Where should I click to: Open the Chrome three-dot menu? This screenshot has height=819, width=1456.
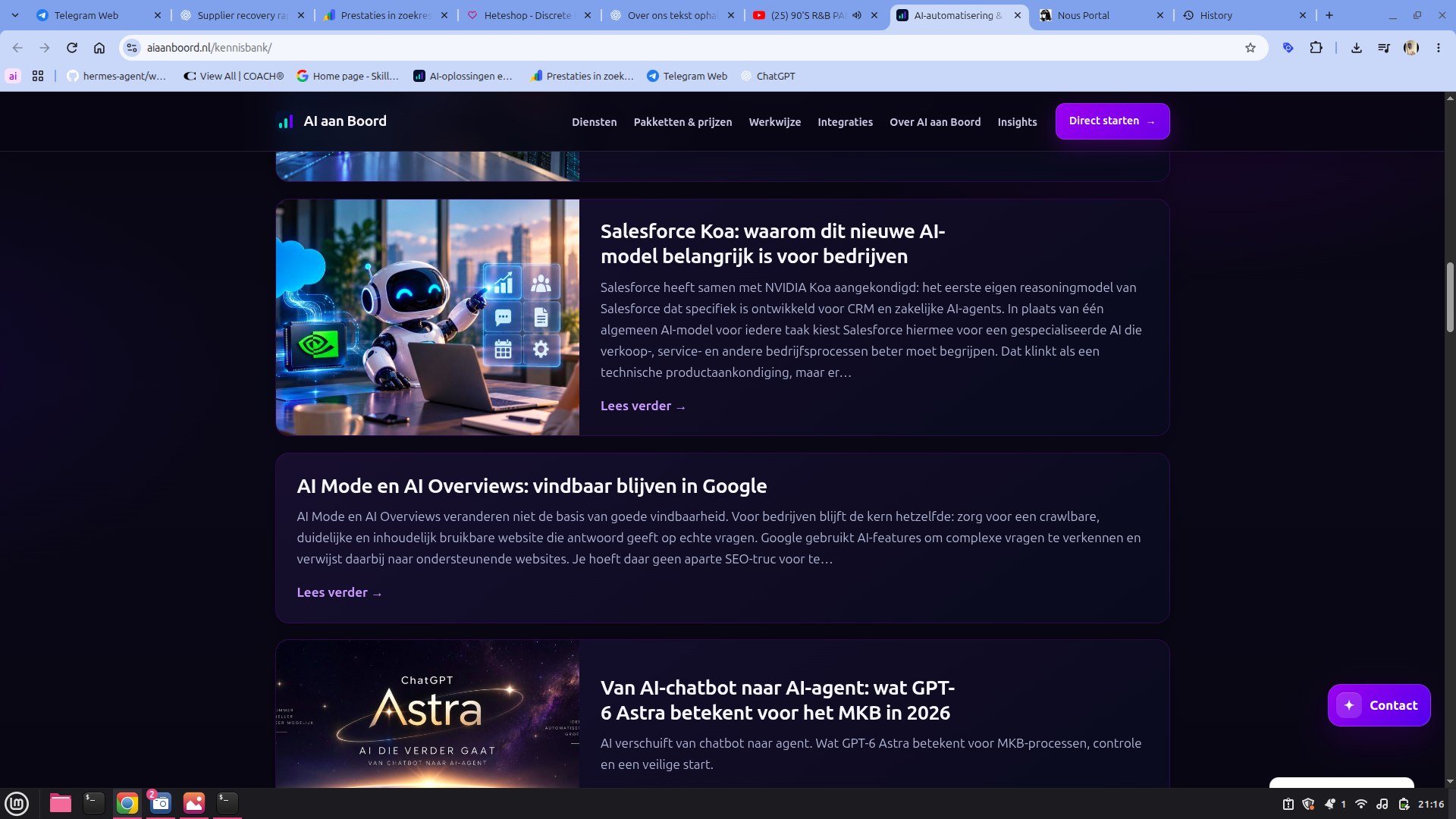click(x=1439, y=48)
